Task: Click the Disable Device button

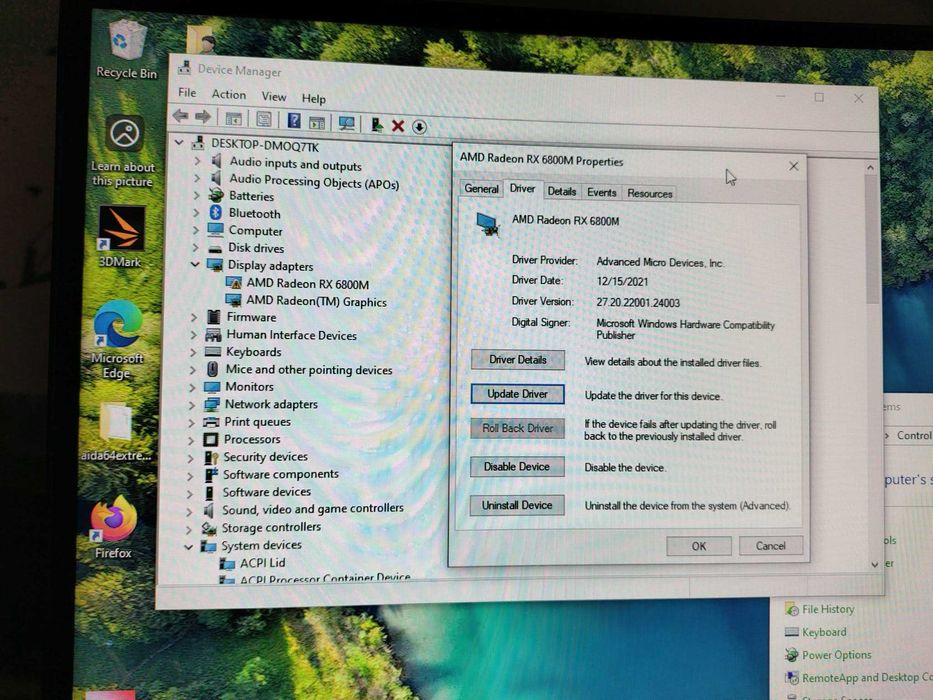Action: coord(516,467)
